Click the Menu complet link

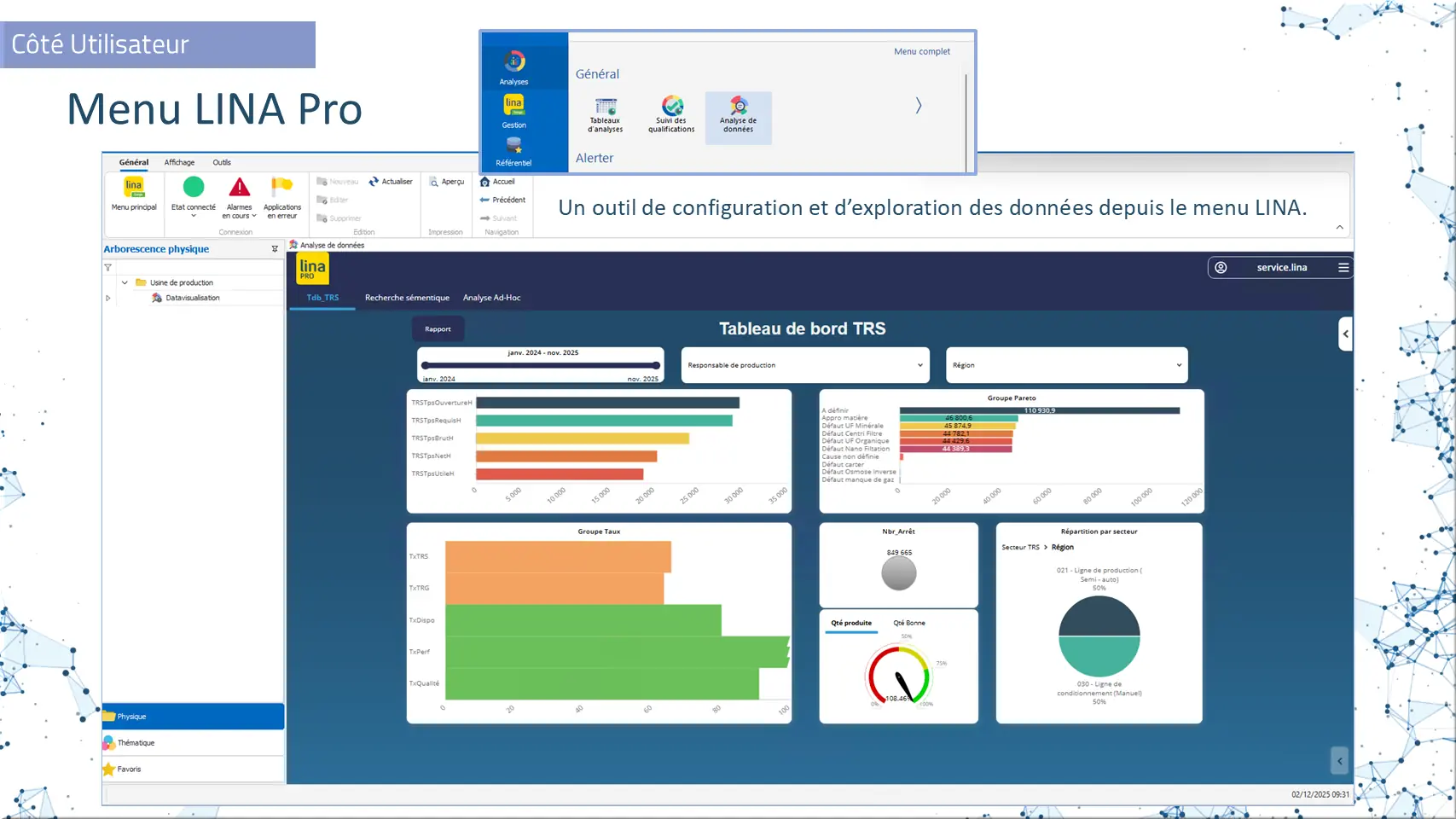(x=921, y=52)
